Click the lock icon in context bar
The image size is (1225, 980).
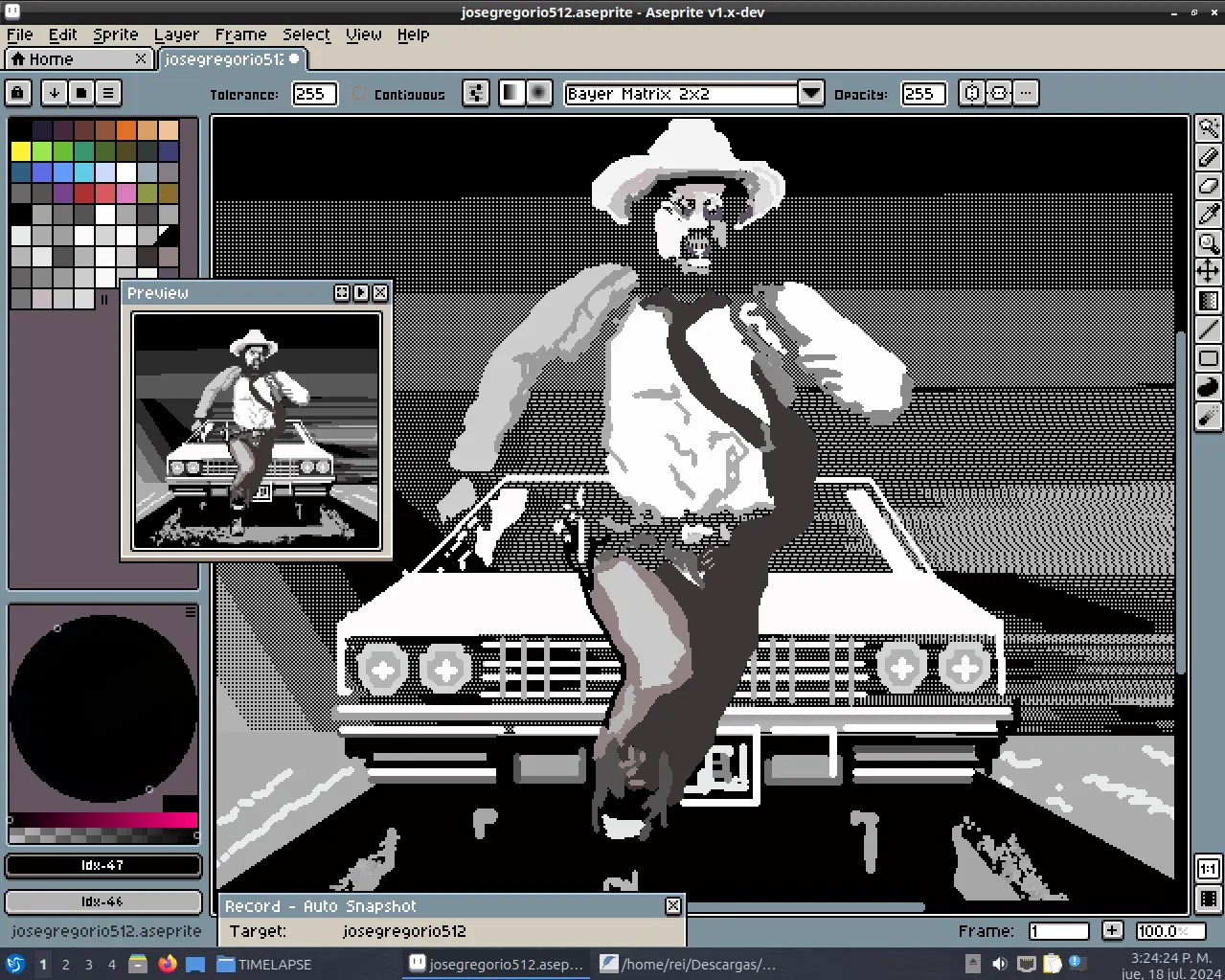[x=18, y=93]
